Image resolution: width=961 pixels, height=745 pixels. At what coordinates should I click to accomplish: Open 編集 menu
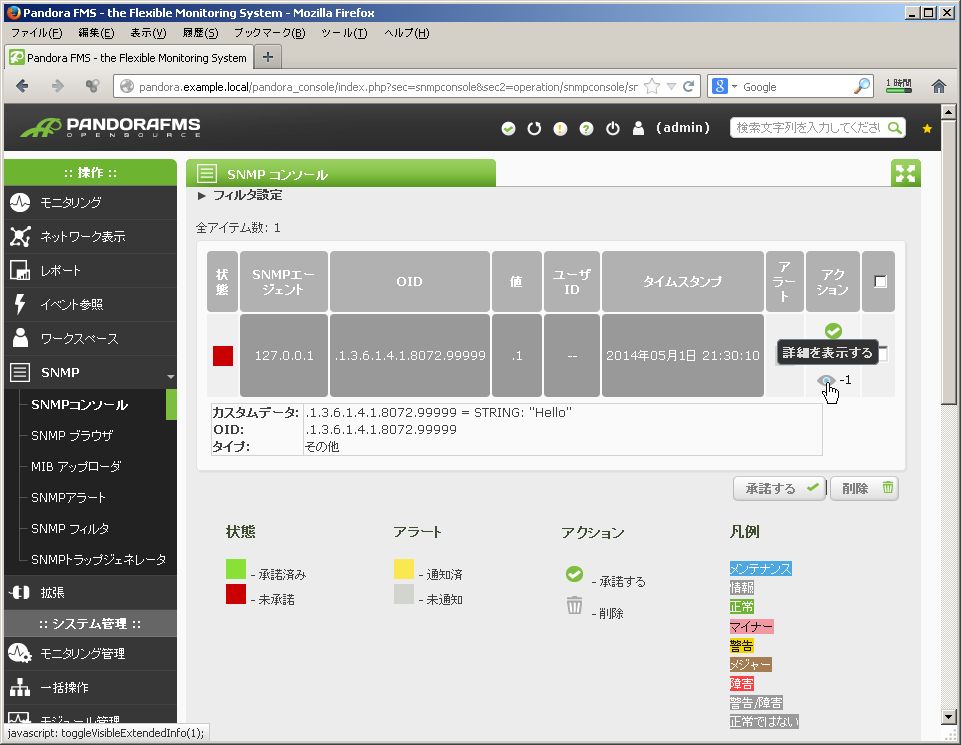(x=96, y=33)
